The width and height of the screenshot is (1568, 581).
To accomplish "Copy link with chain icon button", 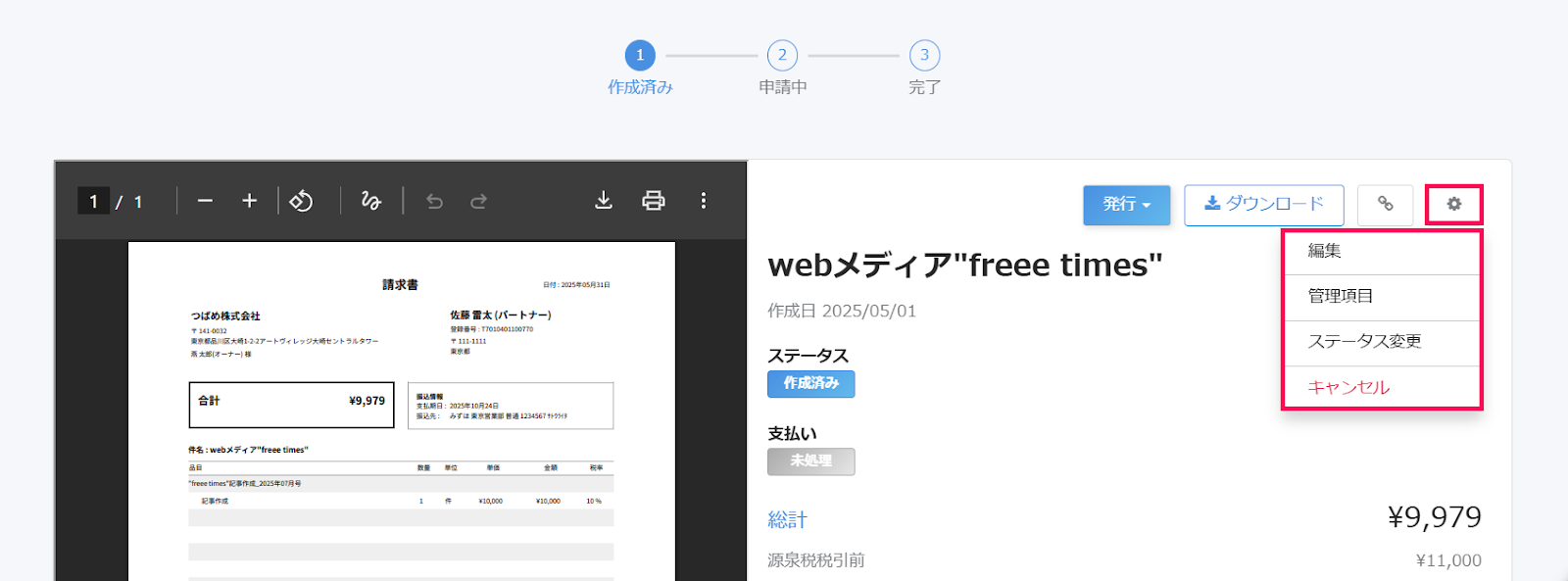I will 1386,204.
